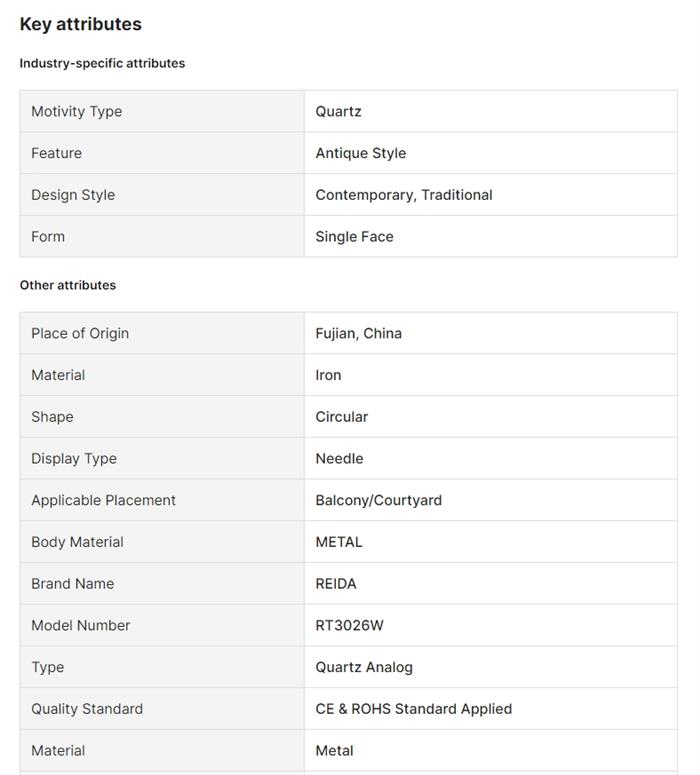The image size is (700, 775).
Task: Click the Fujian, China value
Action: tap(359, 333)
